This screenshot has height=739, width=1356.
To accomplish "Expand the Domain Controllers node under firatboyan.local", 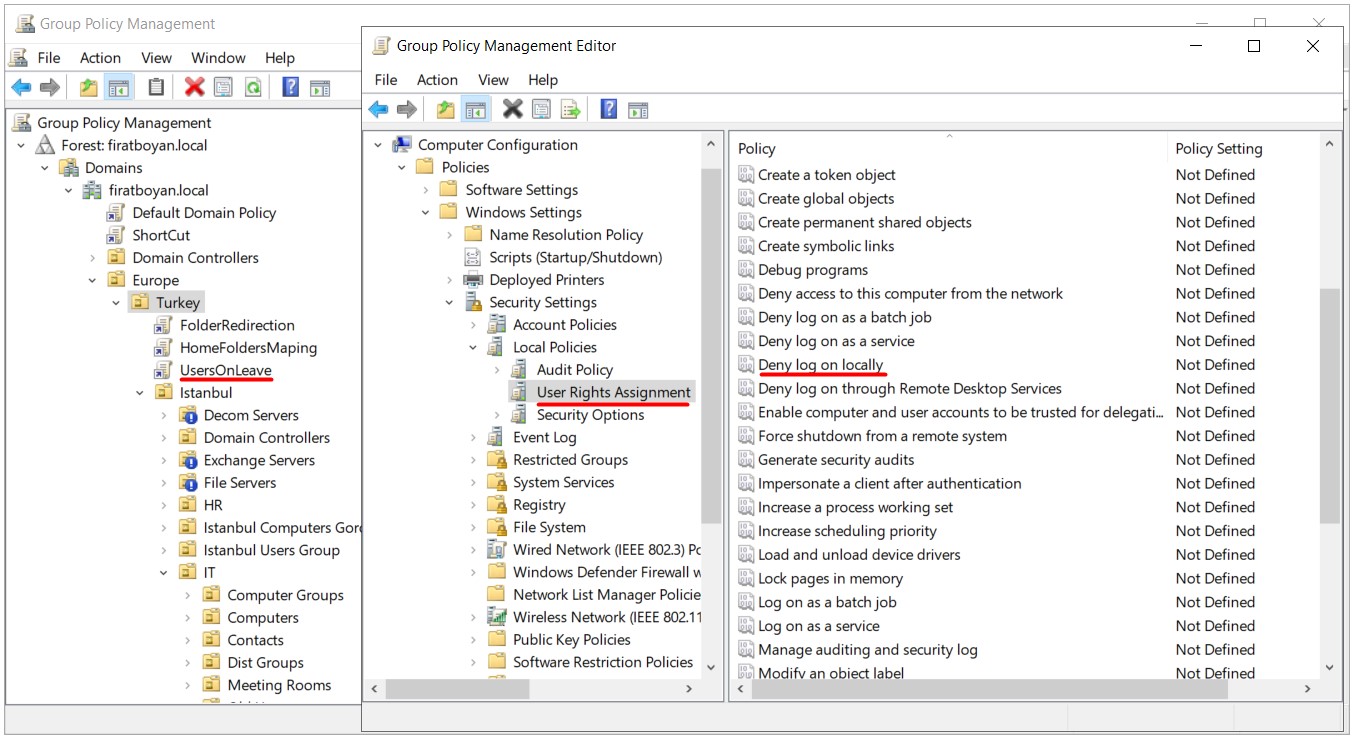I will [92, 258].
